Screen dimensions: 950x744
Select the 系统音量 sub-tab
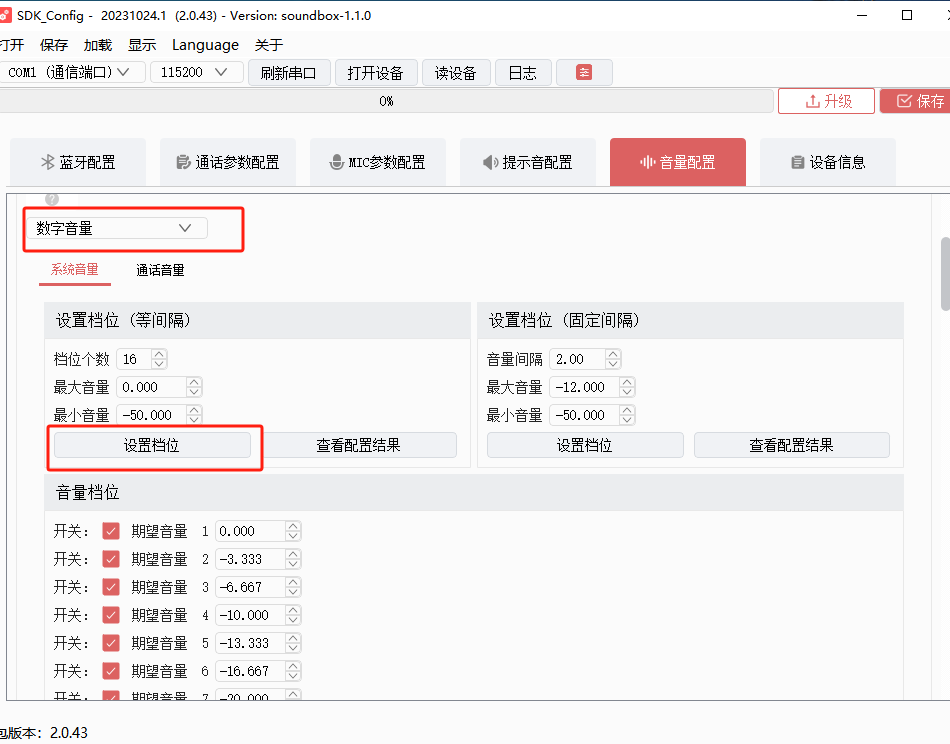[x=75, y=270]
